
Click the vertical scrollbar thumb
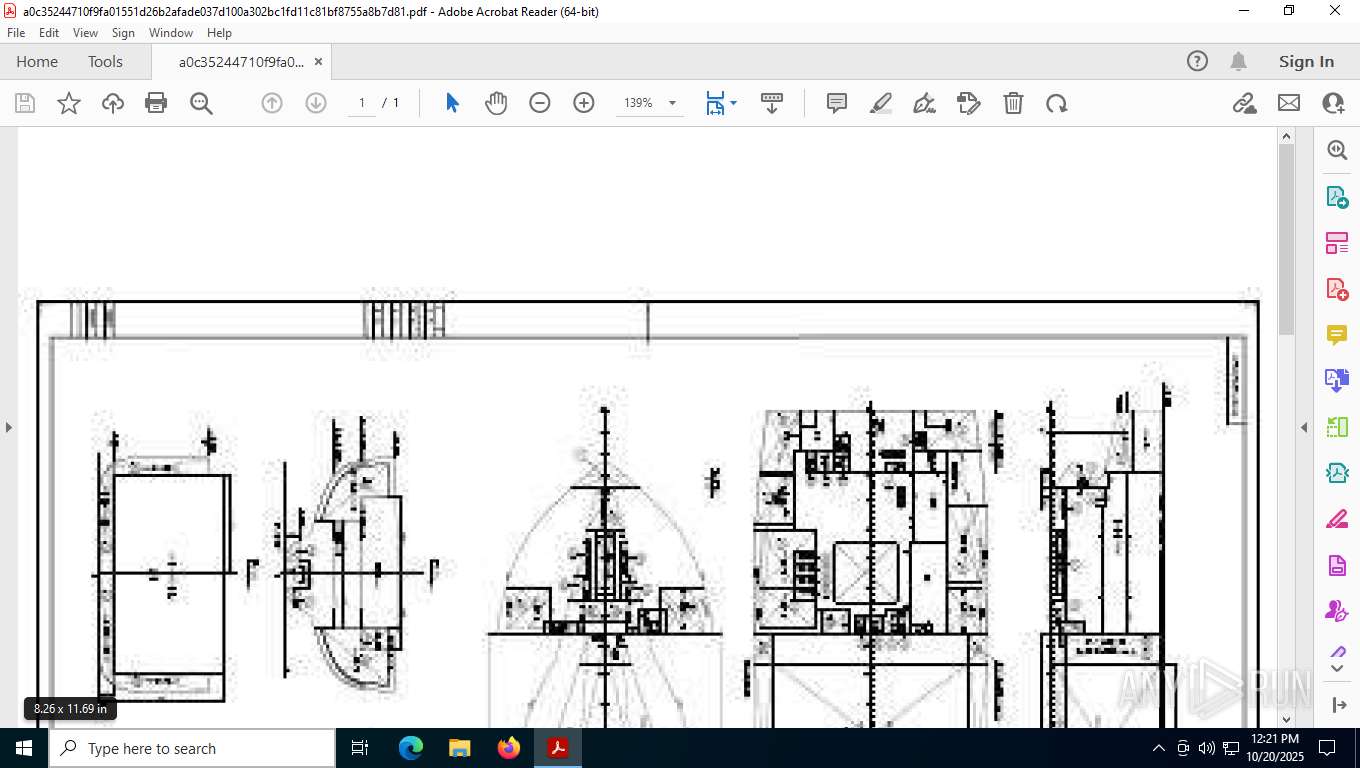coord(1287,240)
